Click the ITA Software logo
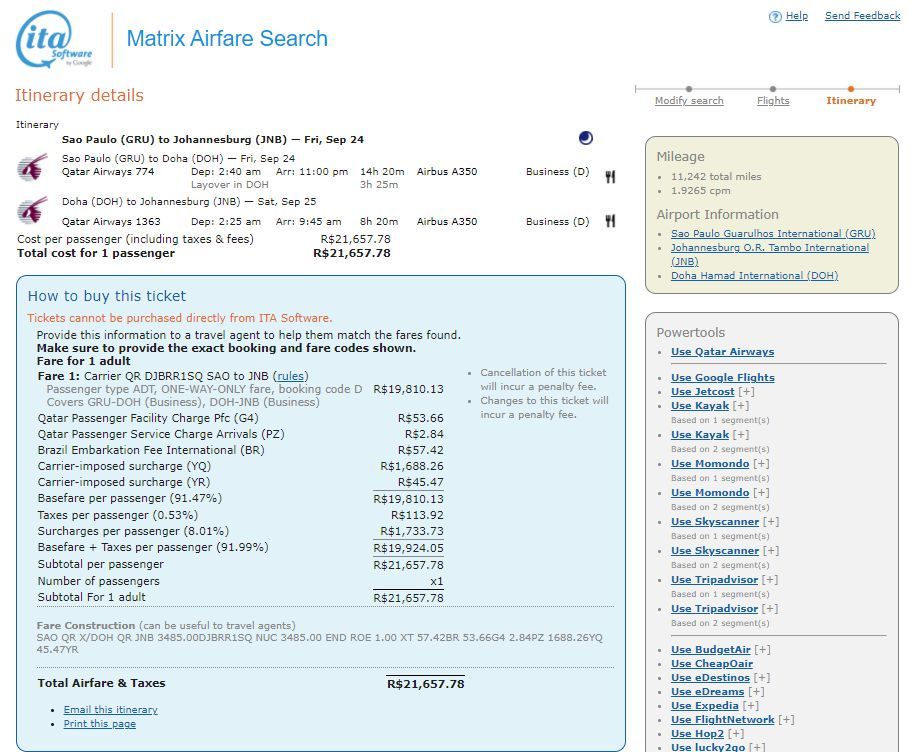This screenshot has width=912, height=752. tap(54, 40)
